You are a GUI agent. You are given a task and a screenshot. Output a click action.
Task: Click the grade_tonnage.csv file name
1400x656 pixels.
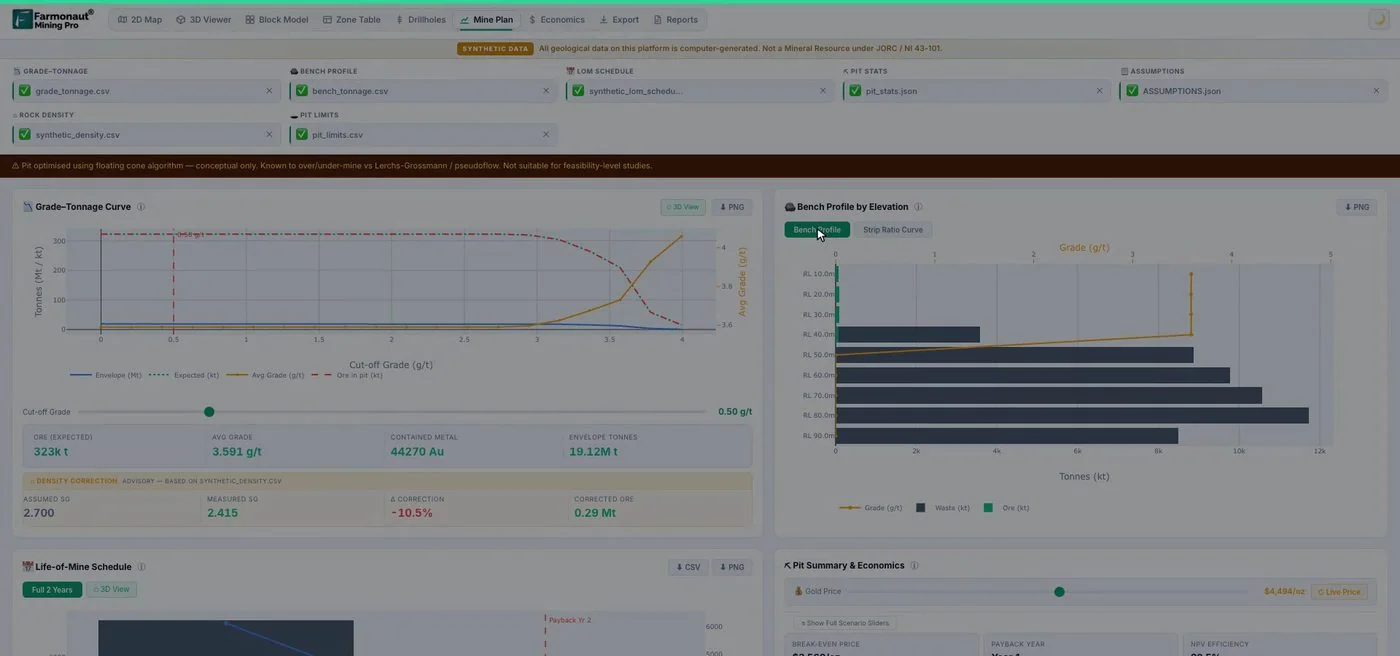click(x=72, y=91)
